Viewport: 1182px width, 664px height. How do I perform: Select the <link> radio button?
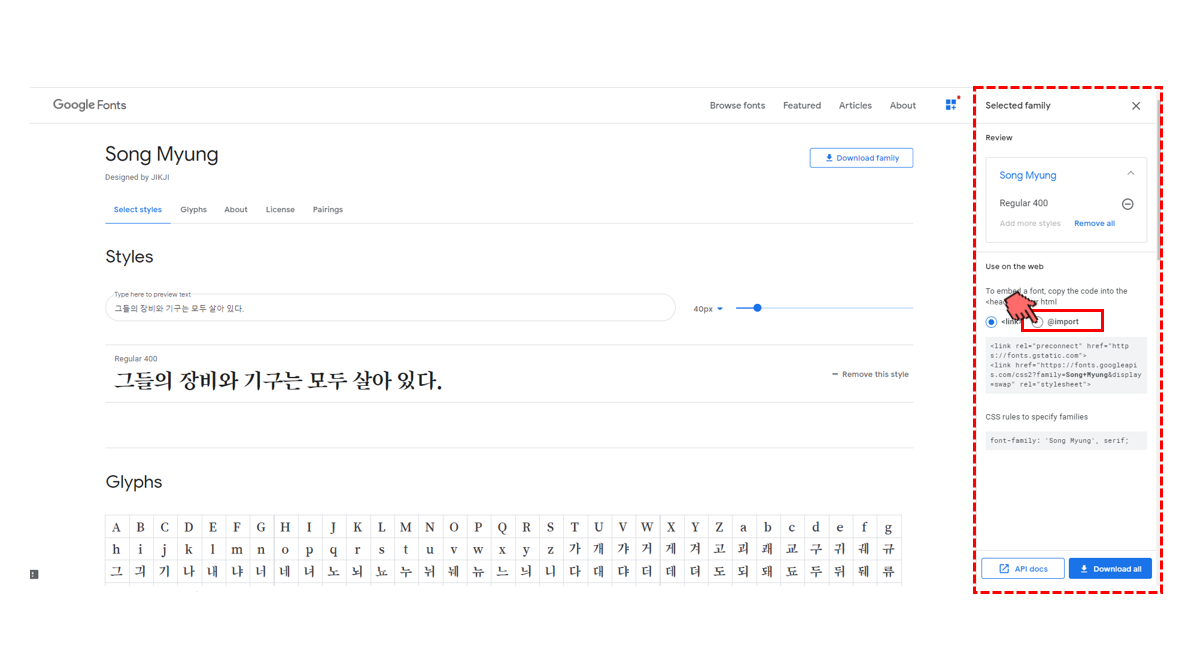point(991,322)
